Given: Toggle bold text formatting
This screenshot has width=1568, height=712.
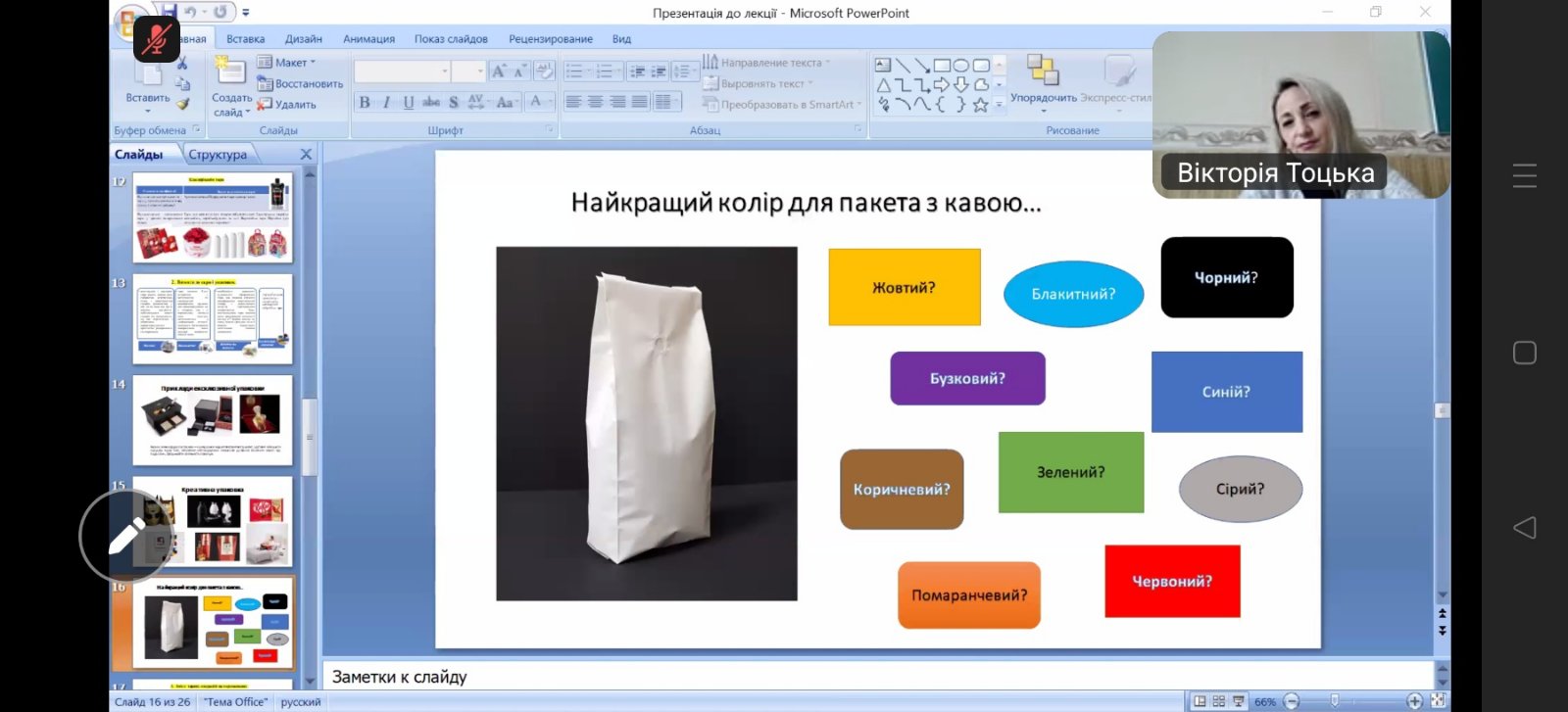Looking at the screenshot, I should pyautogui.click(x=365, y=102).
